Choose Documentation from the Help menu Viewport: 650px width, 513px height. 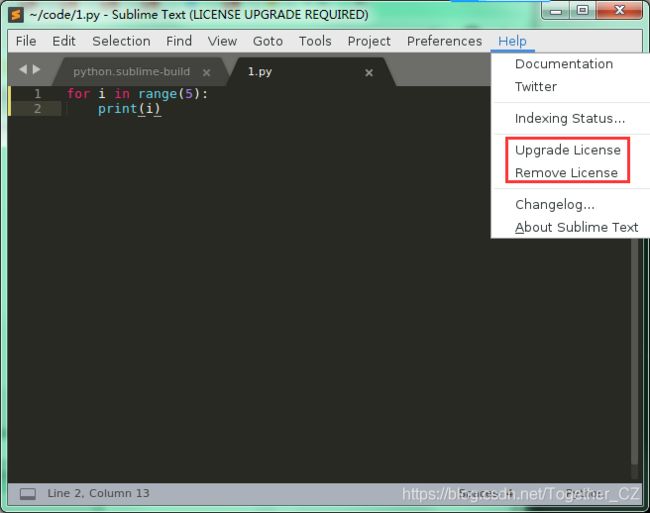(x=564, y=64)
